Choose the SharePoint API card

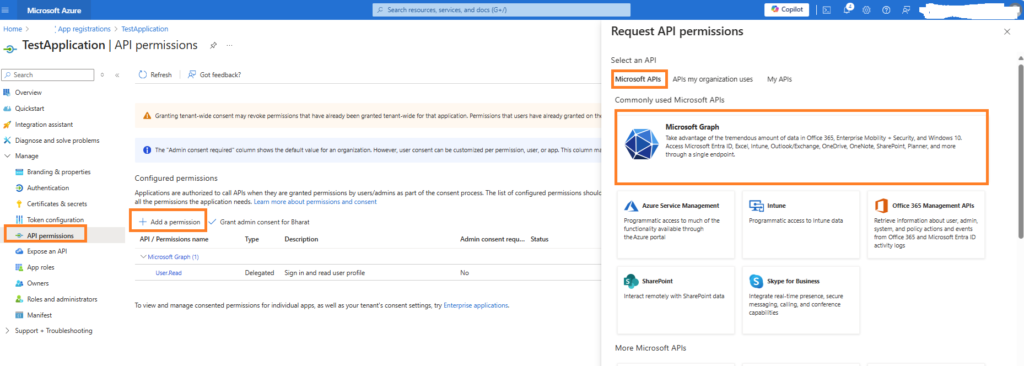tap(676, 300)
